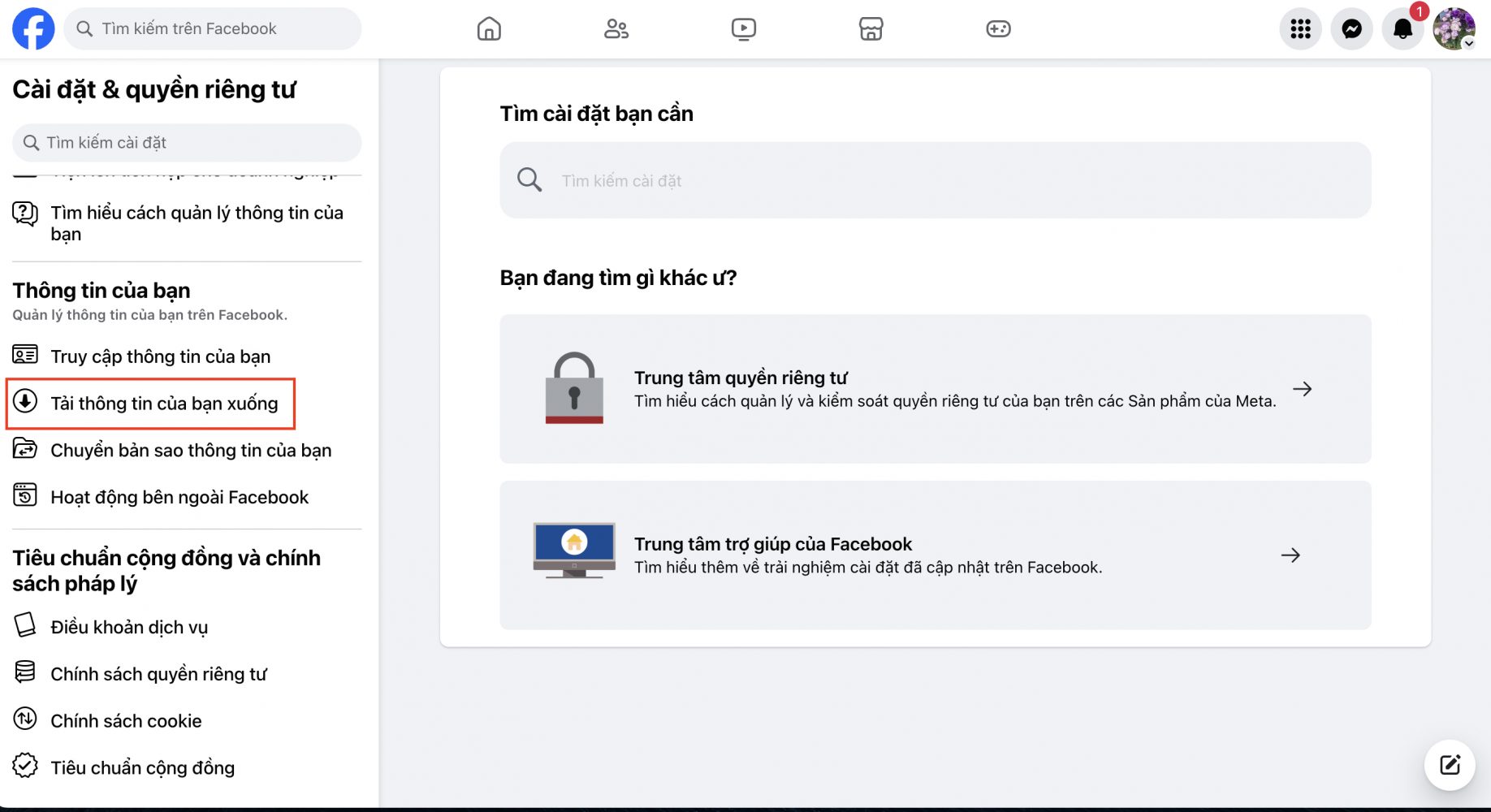Open the Trung tâm quyền riêng tư card

(935, 389)
